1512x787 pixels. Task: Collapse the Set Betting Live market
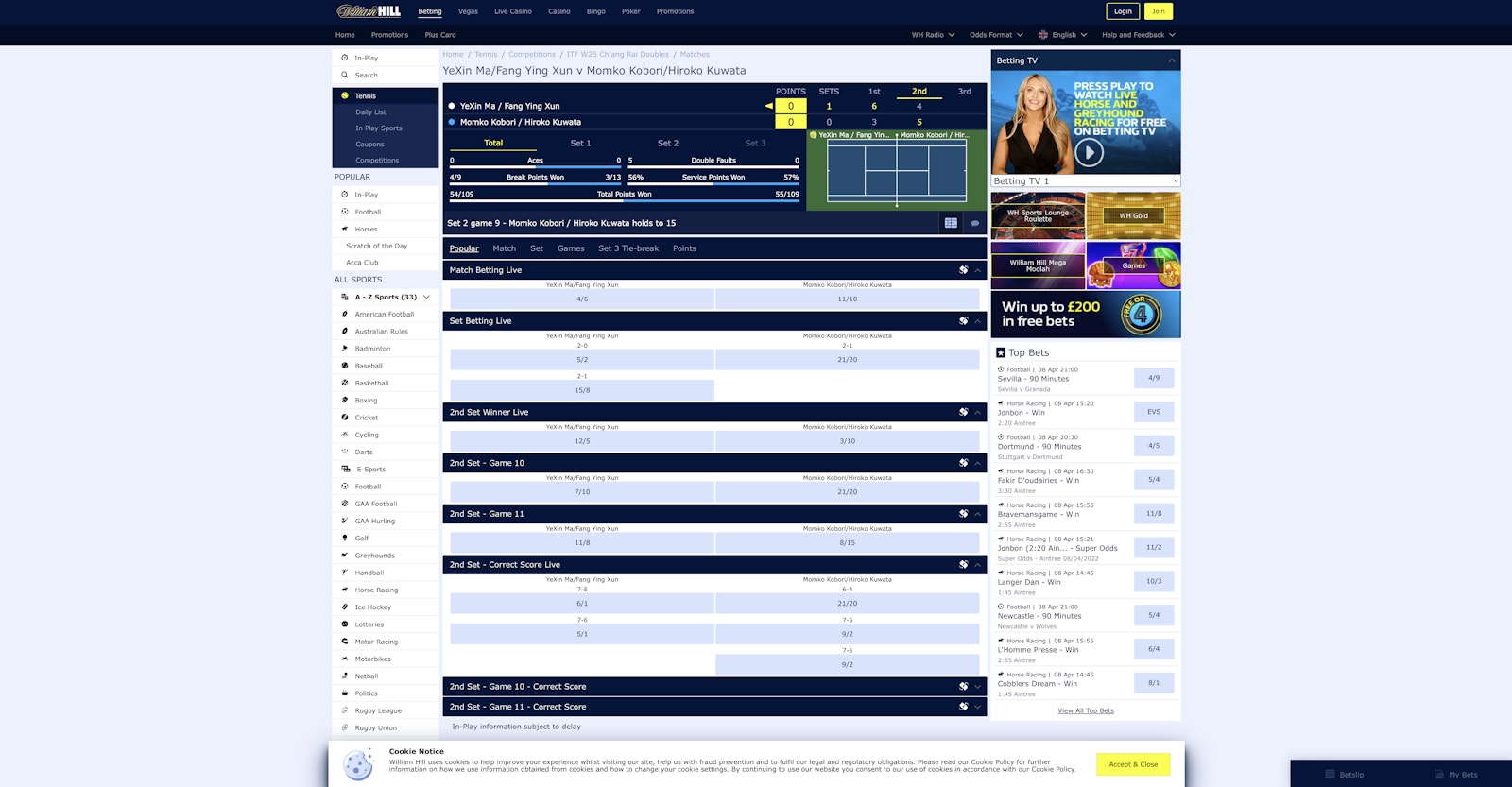click(x=978, y=321)
